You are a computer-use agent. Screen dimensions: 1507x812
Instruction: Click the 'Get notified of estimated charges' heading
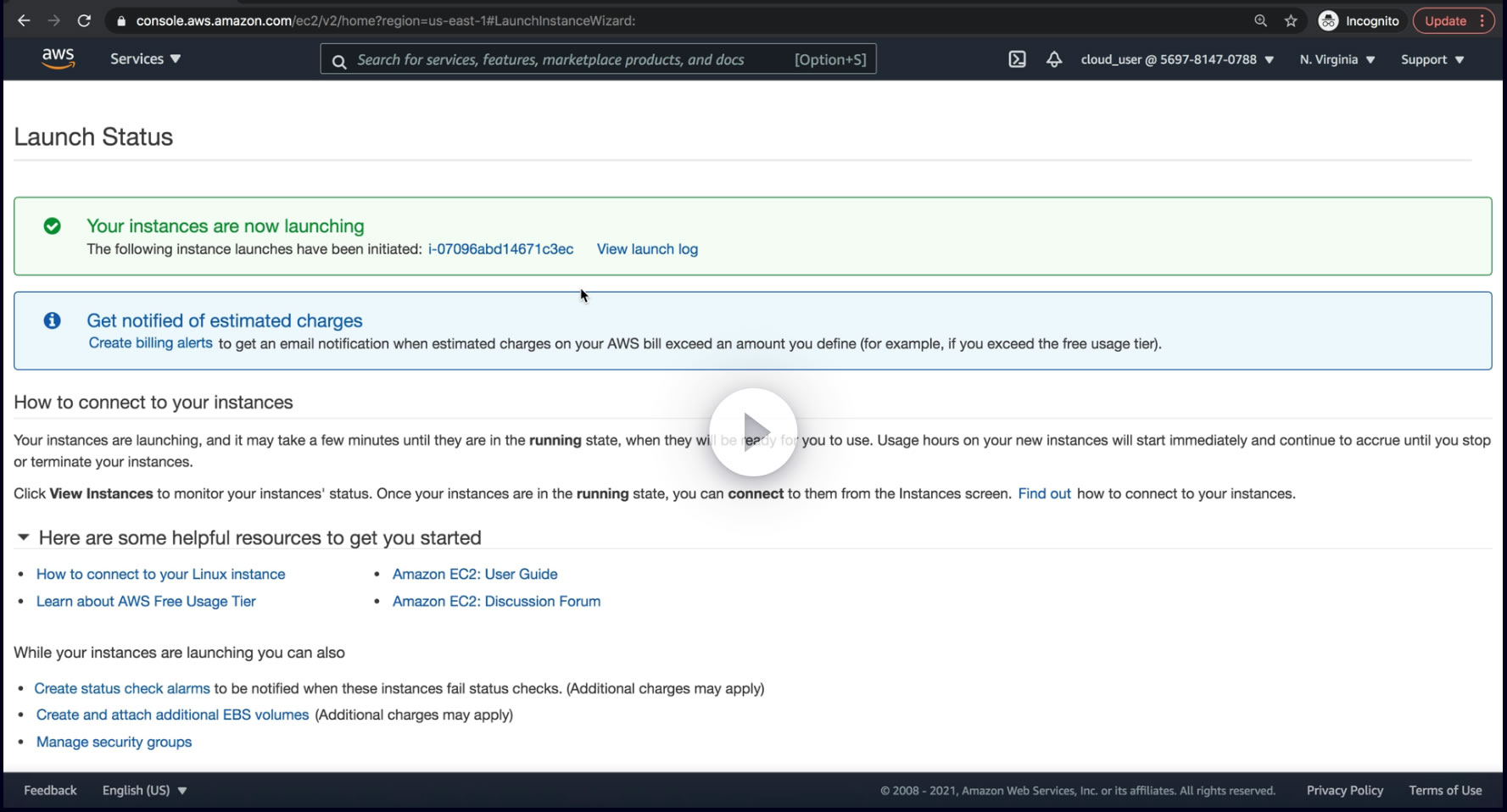click(224, 320)
